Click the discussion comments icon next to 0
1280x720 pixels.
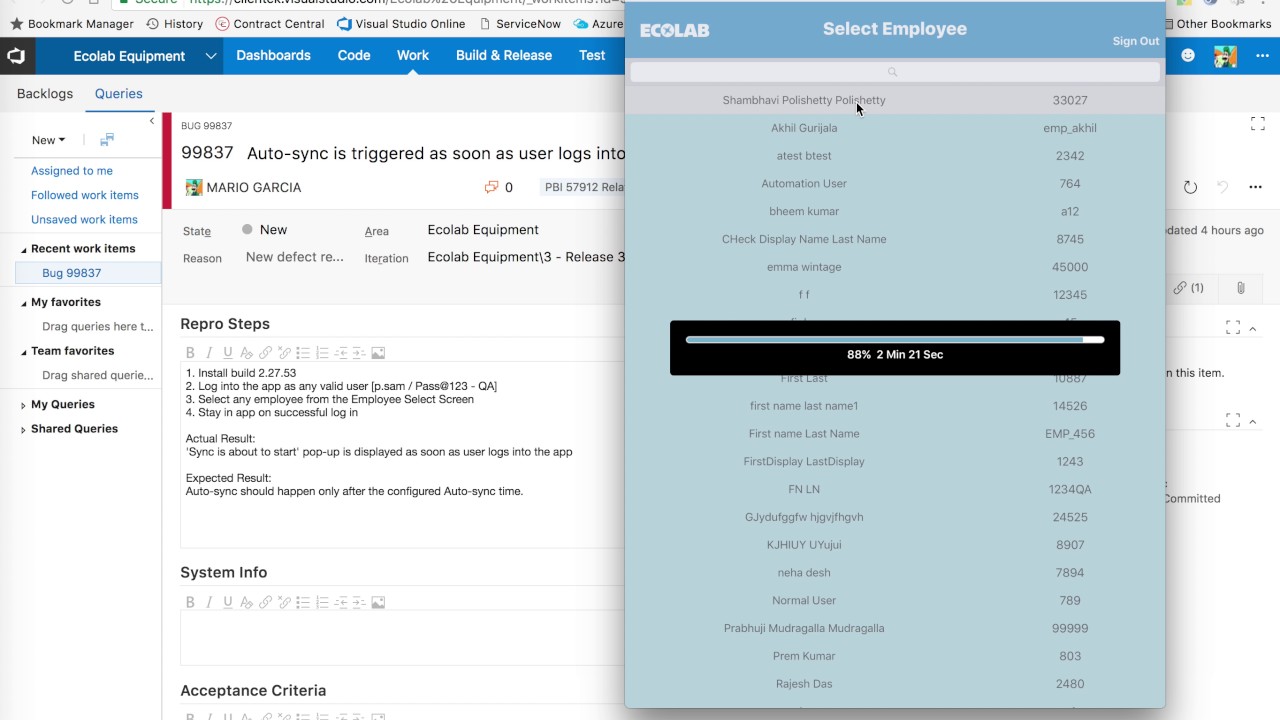[491, 187]
